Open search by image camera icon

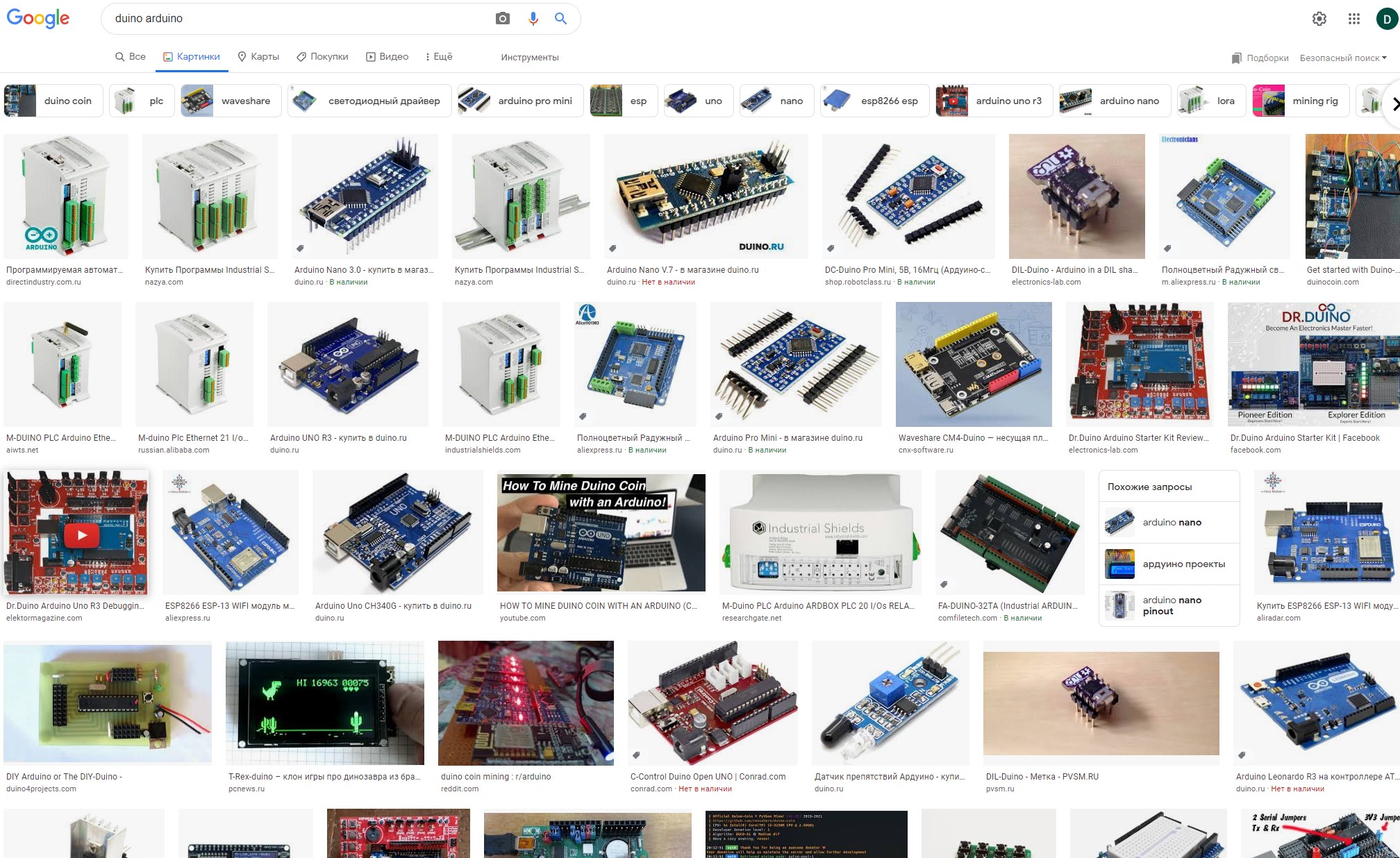503,19
